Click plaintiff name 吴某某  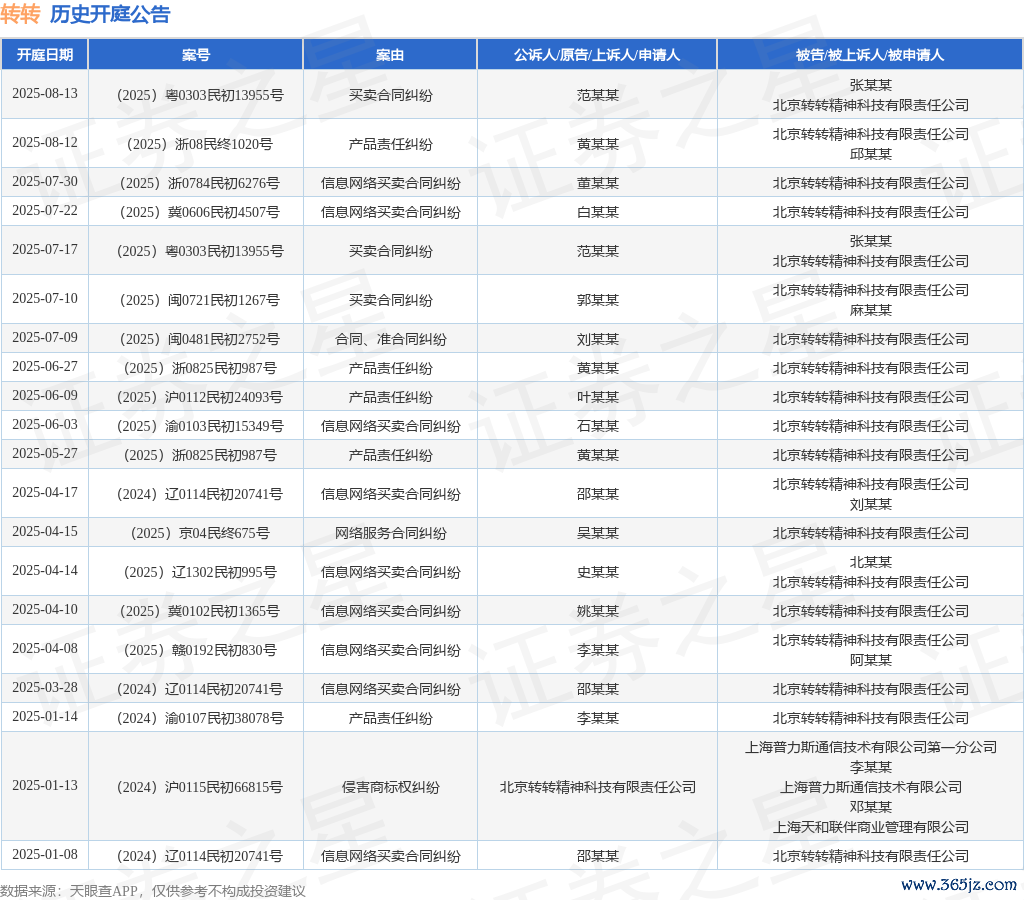pos(597,533)
